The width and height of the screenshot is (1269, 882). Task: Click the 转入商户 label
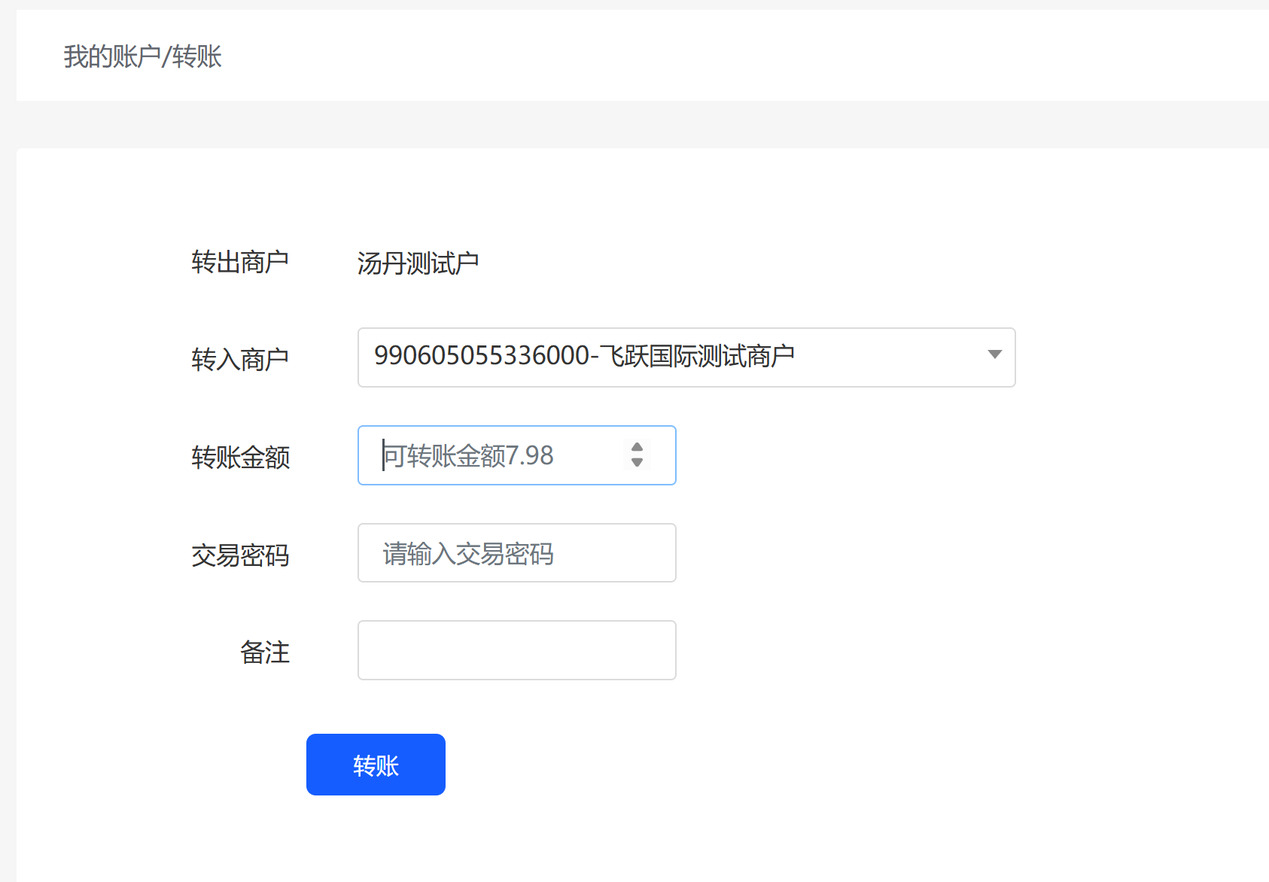(x=240, y=359)
